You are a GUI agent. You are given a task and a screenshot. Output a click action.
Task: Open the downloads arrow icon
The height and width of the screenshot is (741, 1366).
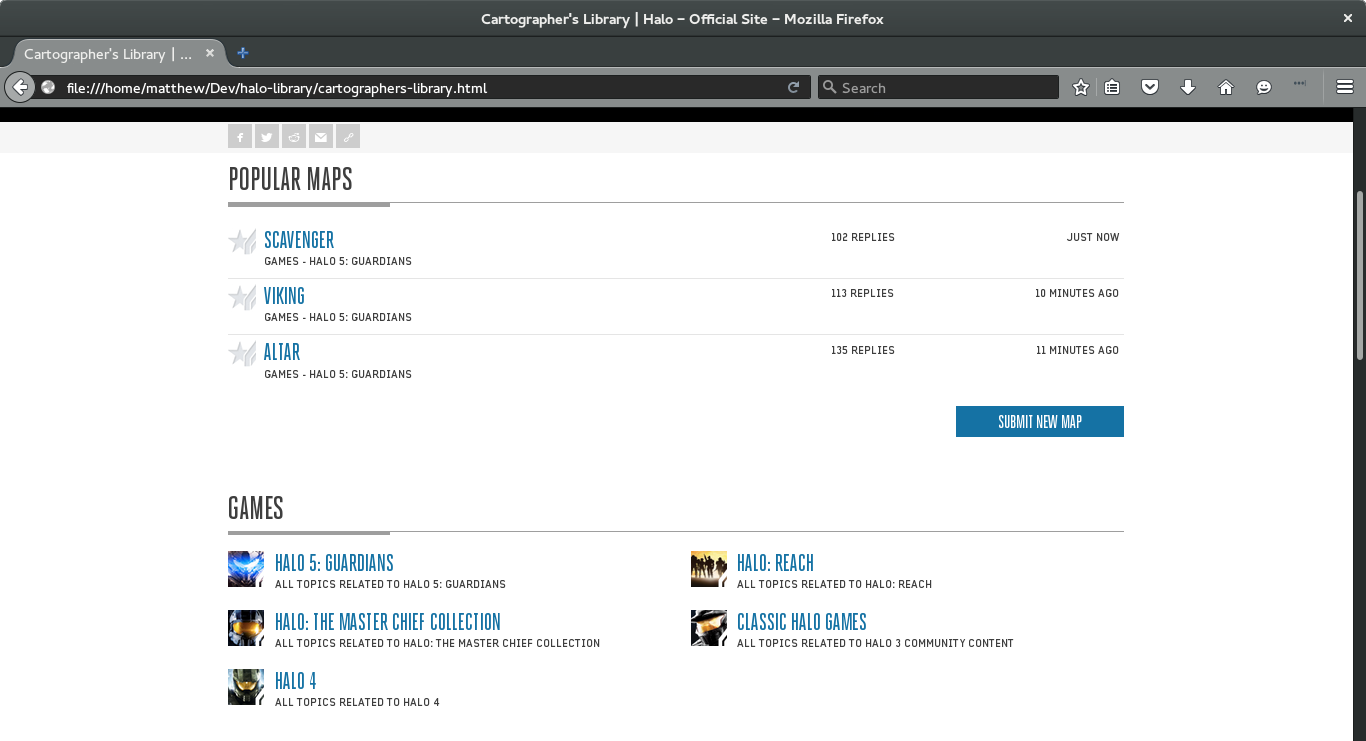[1188, 87]
